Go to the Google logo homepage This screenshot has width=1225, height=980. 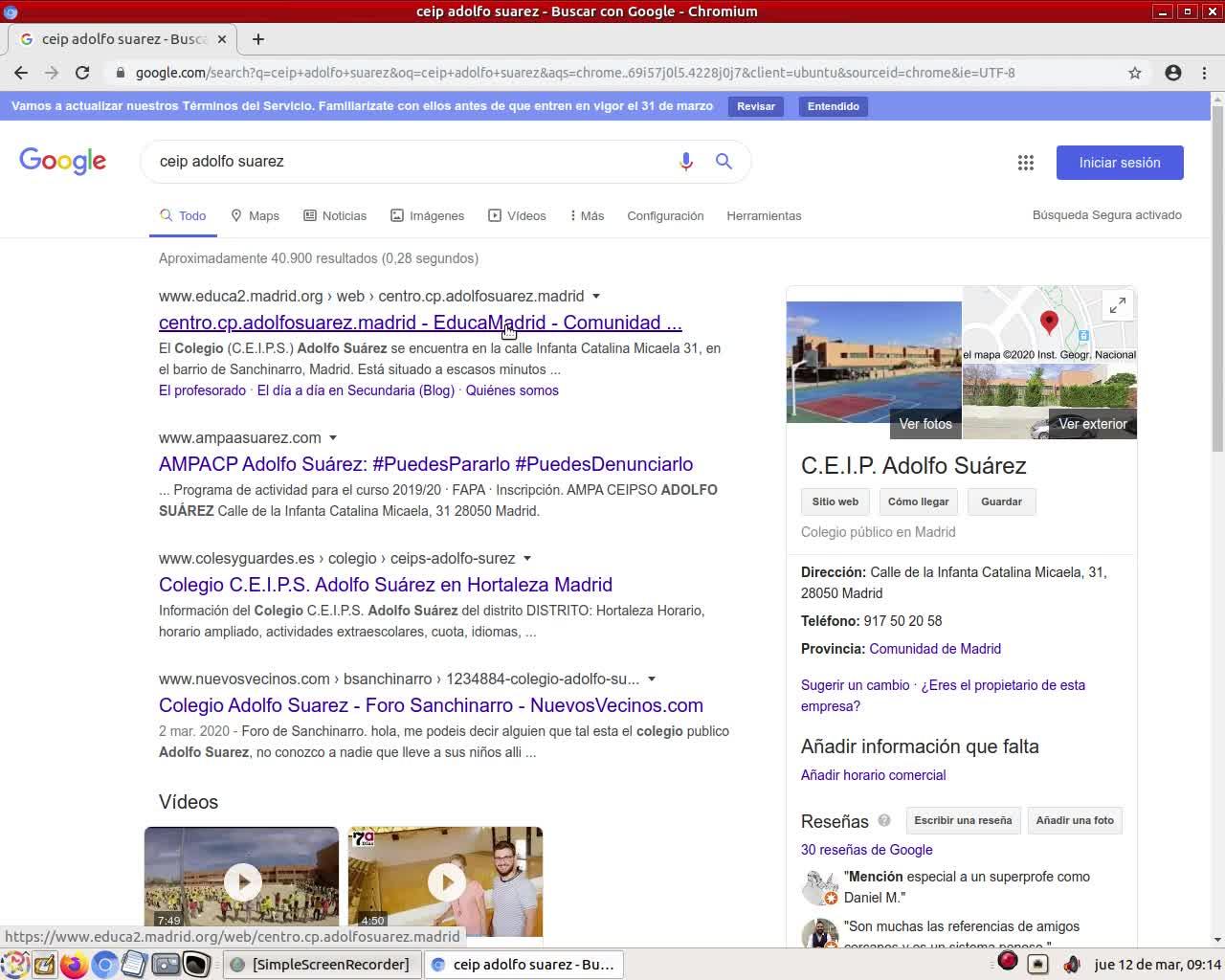point(63,161)
